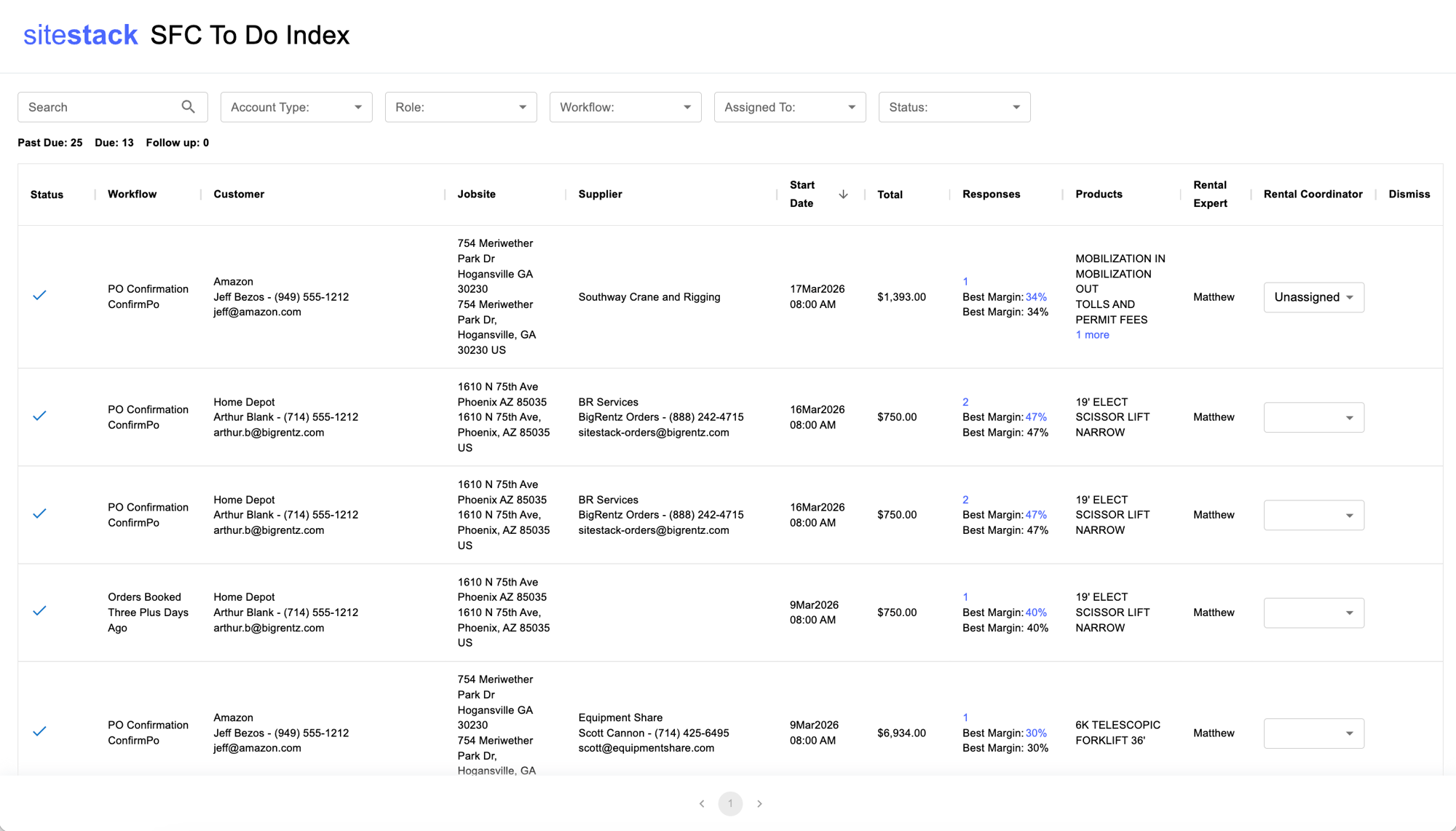Go to the next page arrow
This screenshot has height=831, width=1456.
pos(759,803)
